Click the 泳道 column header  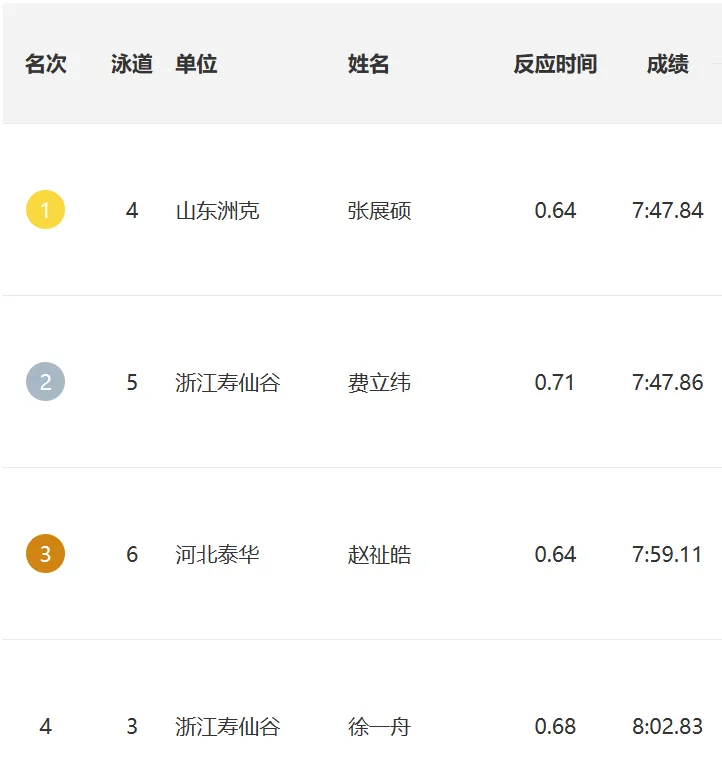132,64
